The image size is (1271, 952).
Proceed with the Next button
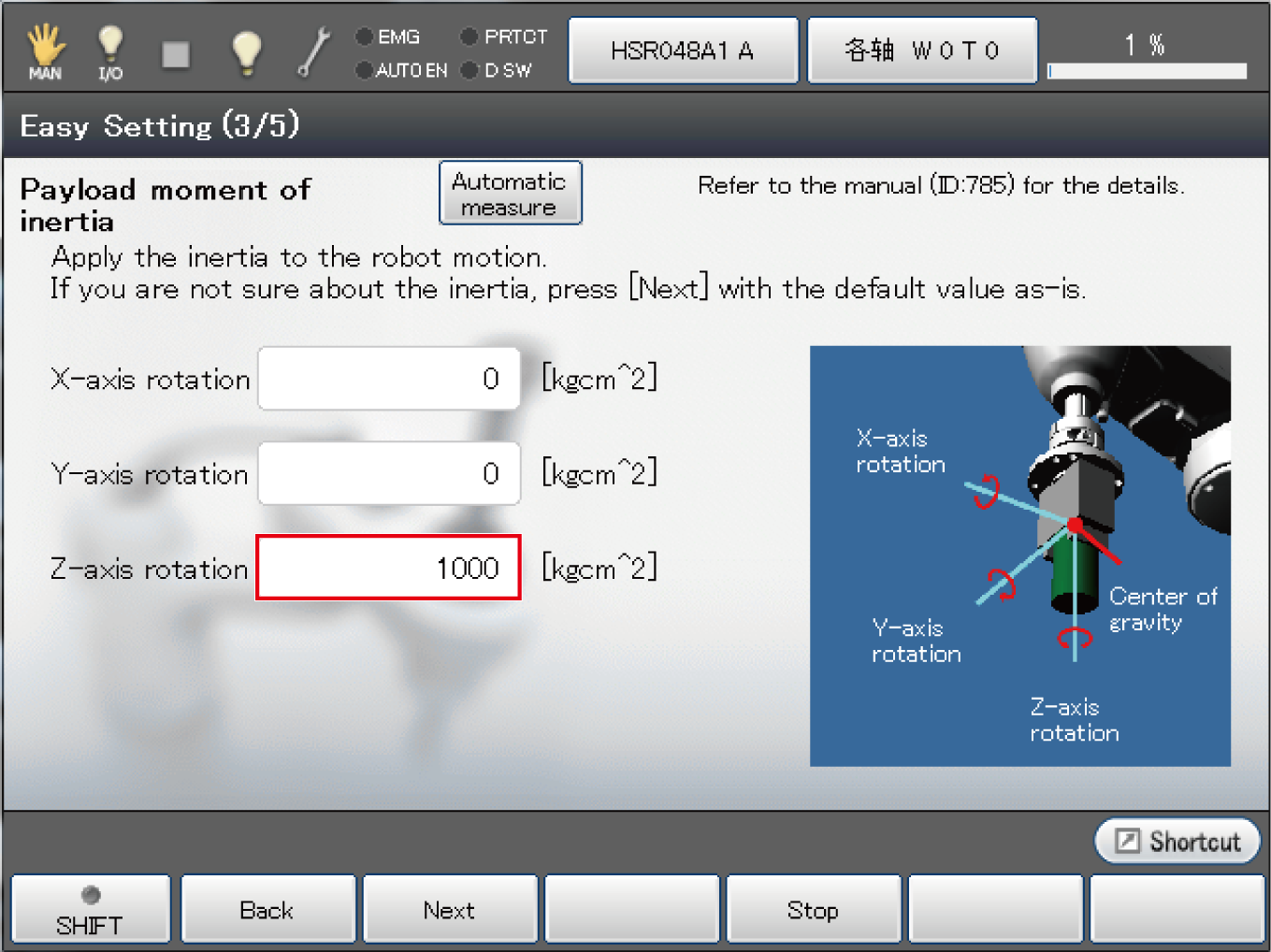pyautogui.click(x=450, y=909)
